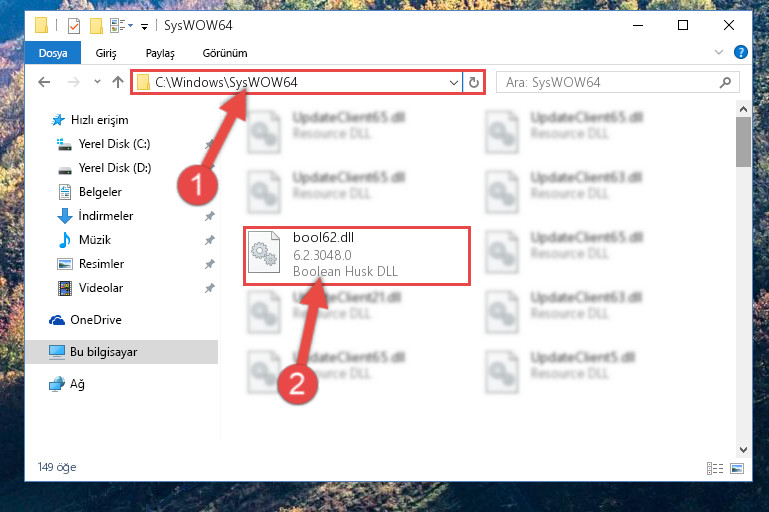Click into the Ara: SysWOW64 search field
Screen dimensions: 769x512
611,82
